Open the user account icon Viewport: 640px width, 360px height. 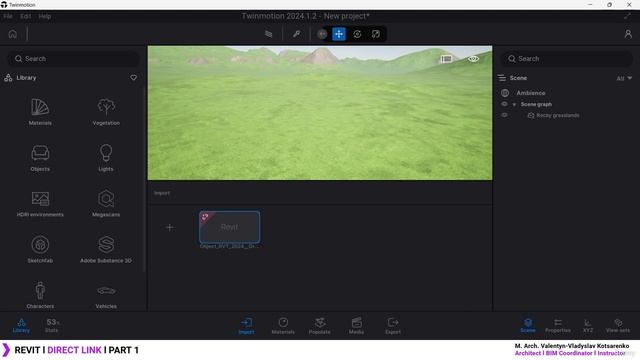[x=628, y=34]
